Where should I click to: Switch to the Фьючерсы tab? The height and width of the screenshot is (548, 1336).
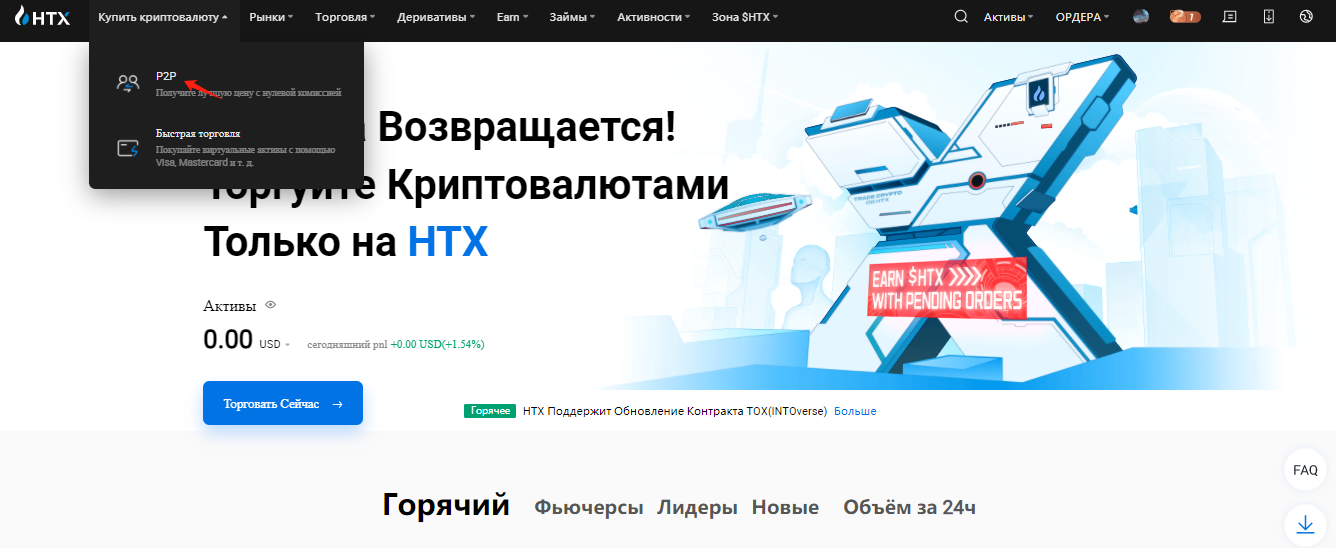click(589, 507)
